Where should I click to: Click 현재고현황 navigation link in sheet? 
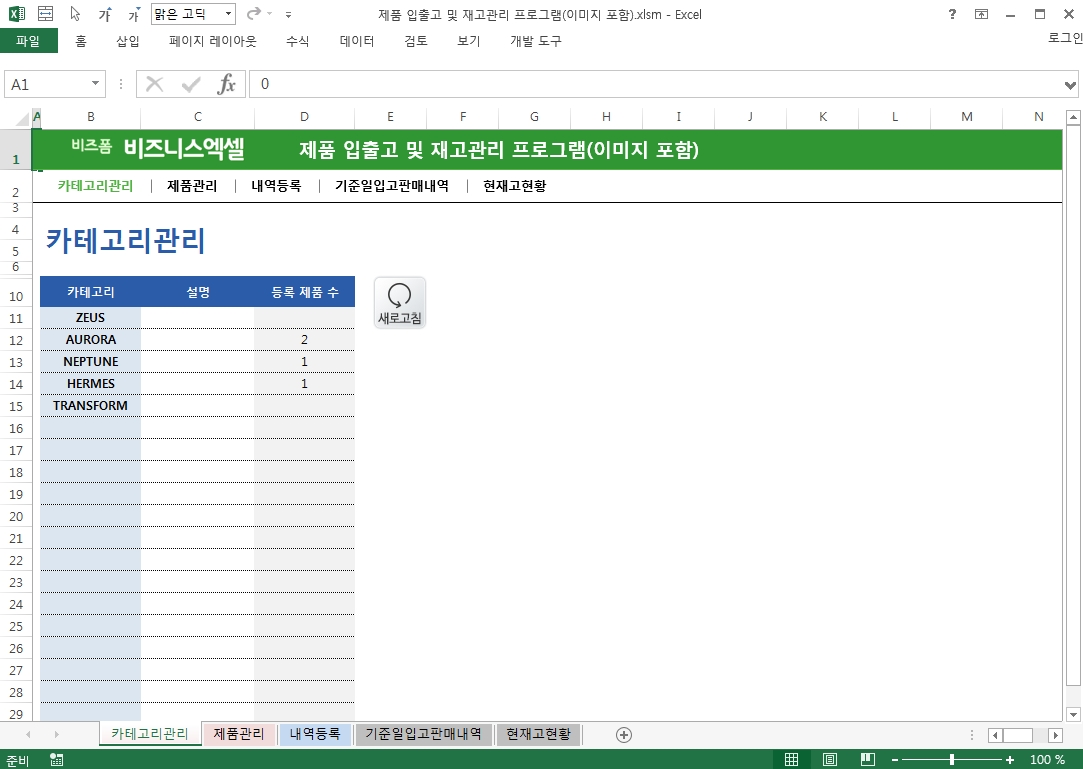(515, 186)
